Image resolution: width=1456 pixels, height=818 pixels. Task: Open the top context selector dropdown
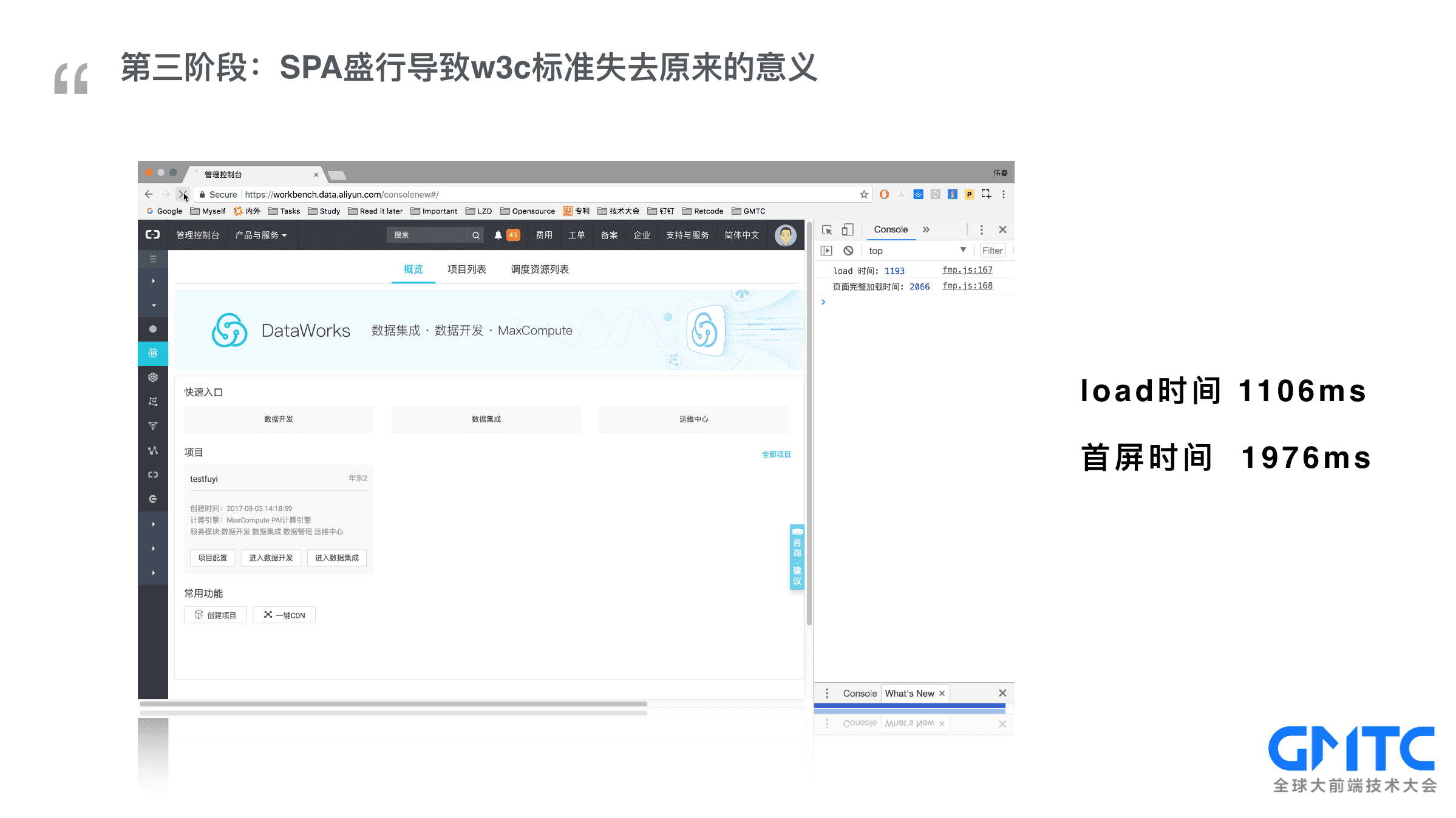pos(917,251)
